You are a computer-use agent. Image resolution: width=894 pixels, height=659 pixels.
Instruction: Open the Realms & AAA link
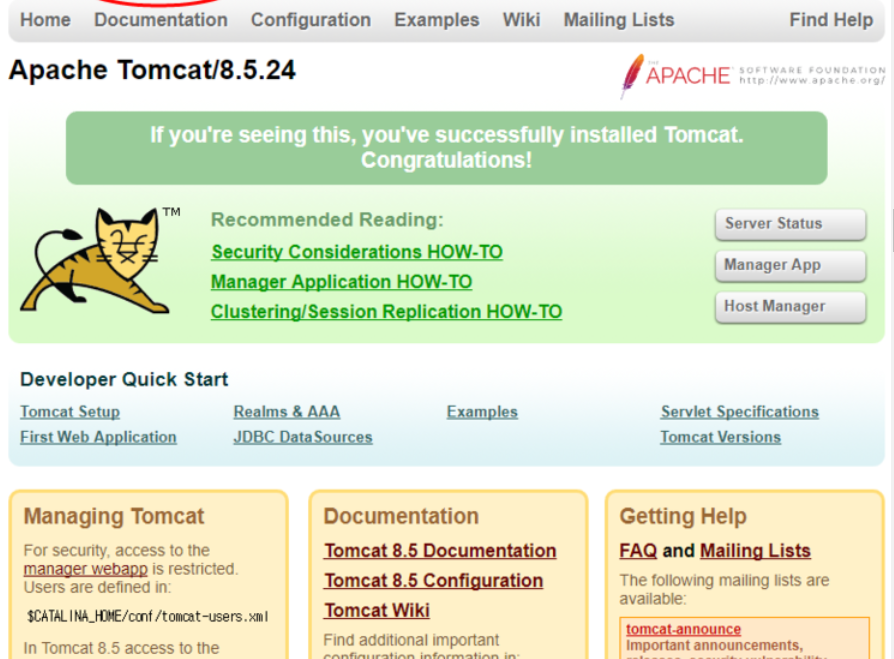287,412
